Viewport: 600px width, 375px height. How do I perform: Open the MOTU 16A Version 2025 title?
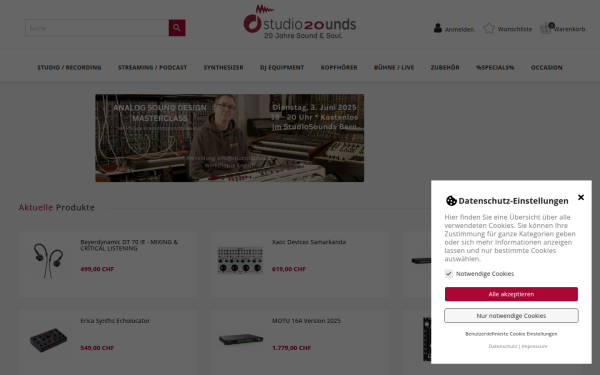[x=306, y=321]
